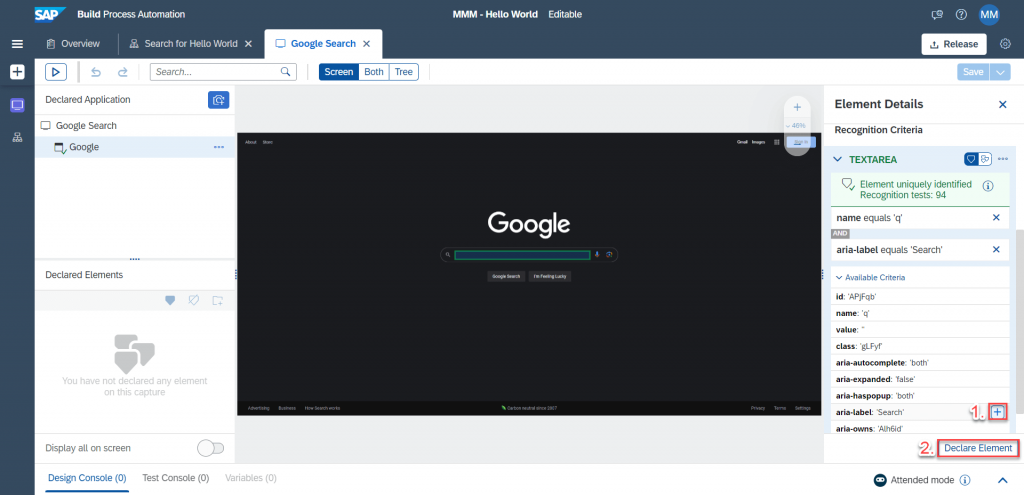The image size is (1024, 495).
Task: Select value: '' criterion row
Action: (x=920, y=329)
